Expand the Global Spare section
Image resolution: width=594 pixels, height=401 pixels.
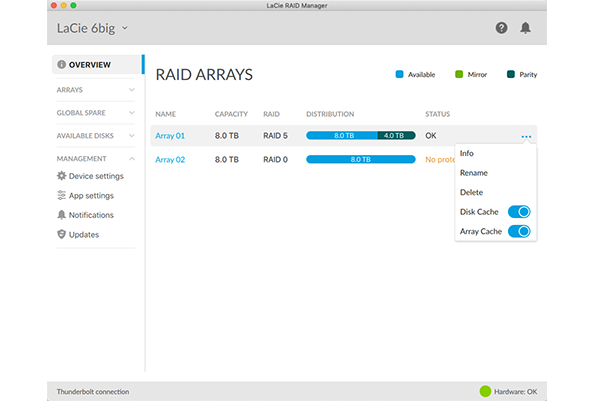click(x=95, y=112)
